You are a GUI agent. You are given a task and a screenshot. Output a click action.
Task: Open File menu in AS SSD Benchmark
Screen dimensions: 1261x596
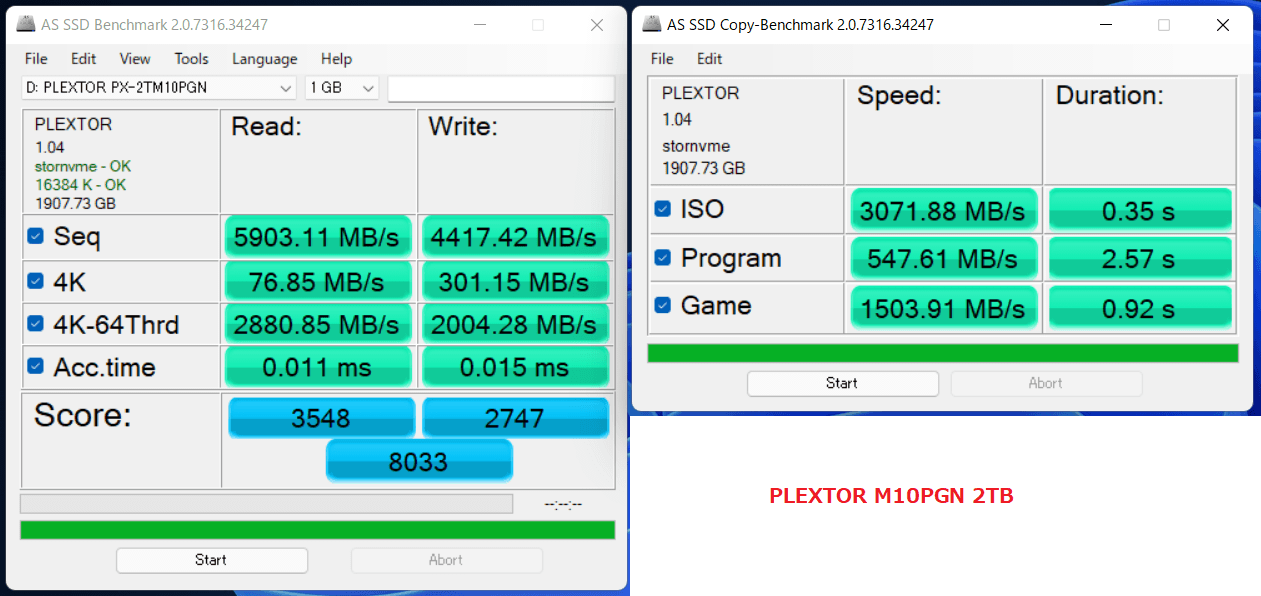point(36,59)
